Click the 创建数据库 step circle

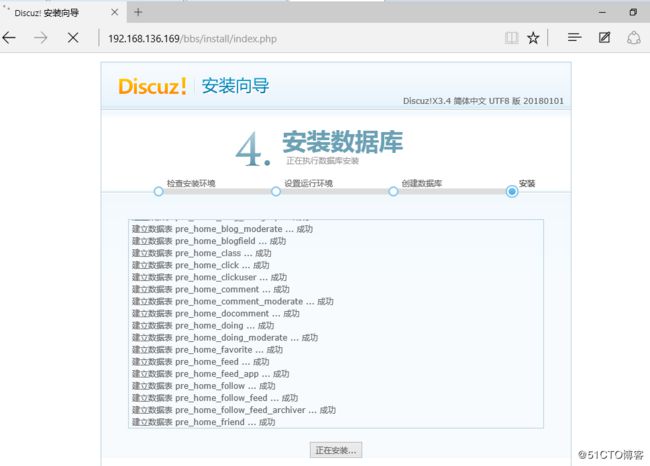click(393, 192)
